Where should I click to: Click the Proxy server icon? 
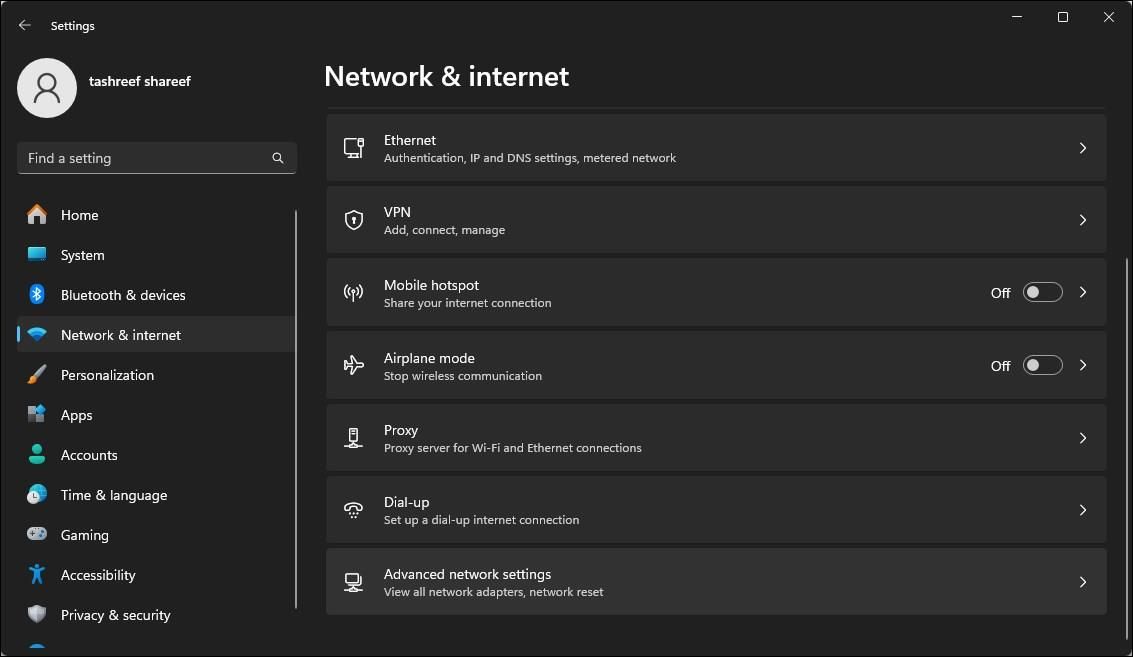click(x=353, y=438)
